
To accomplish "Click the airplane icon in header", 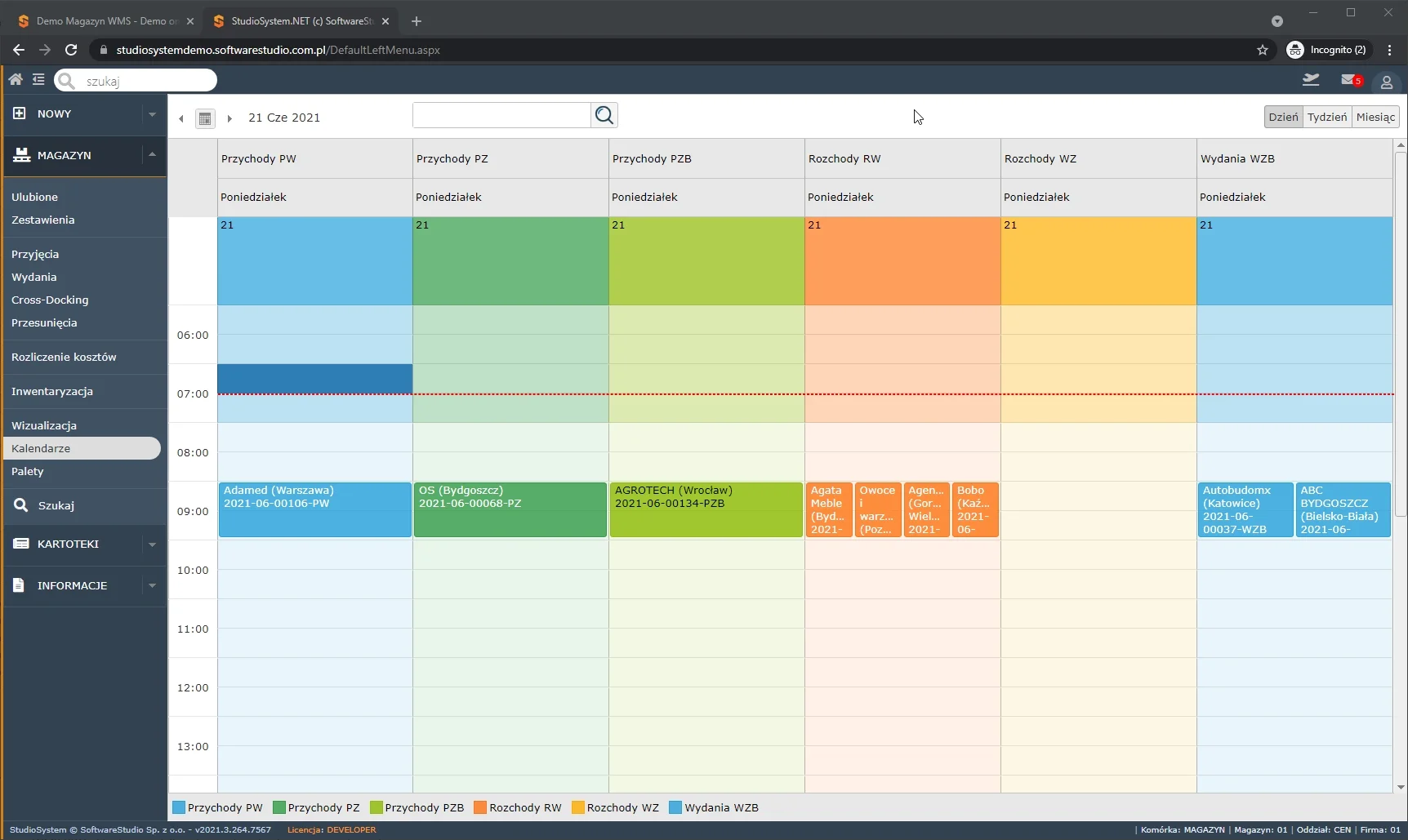I will pos(1311,80).
